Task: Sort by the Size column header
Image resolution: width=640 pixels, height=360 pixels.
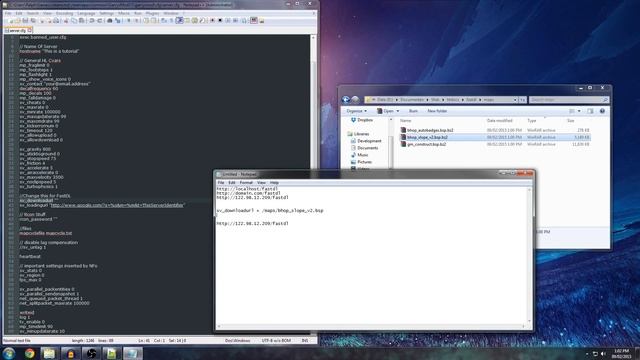Action: pyautogui.click(x=571, y=121)
